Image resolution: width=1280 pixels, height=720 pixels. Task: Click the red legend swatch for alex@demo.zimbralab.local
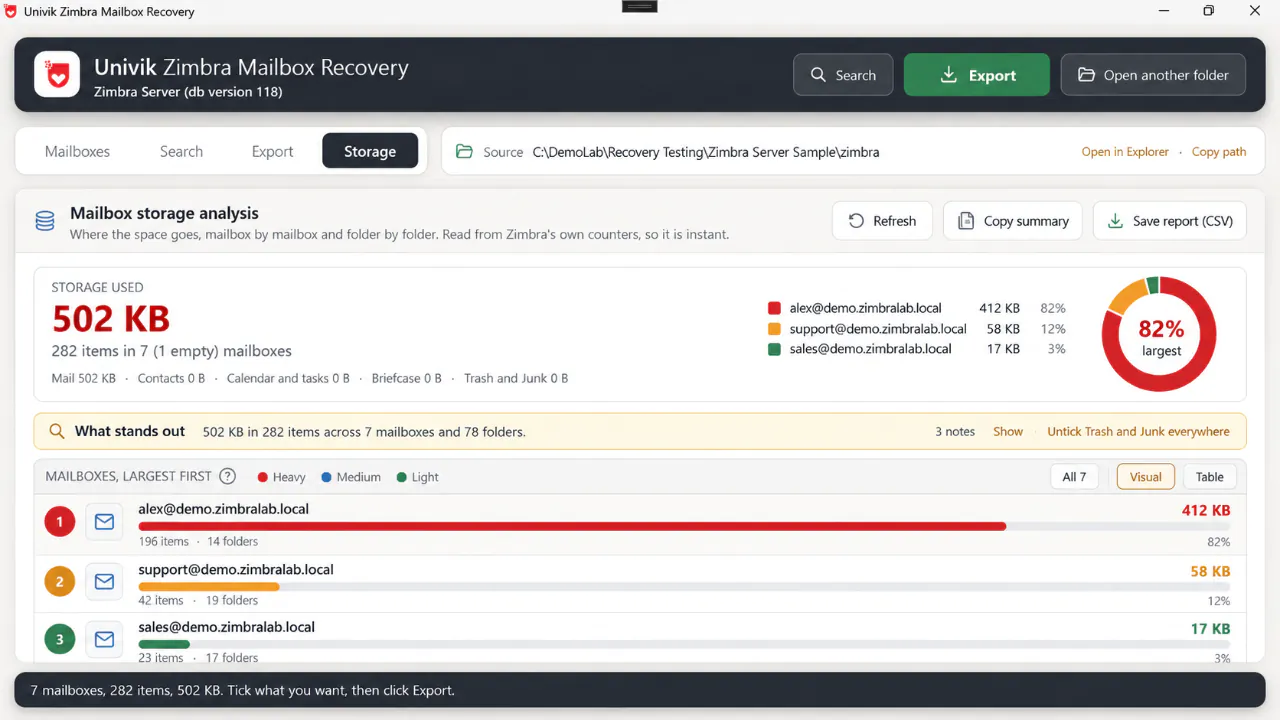coord(774,308)
